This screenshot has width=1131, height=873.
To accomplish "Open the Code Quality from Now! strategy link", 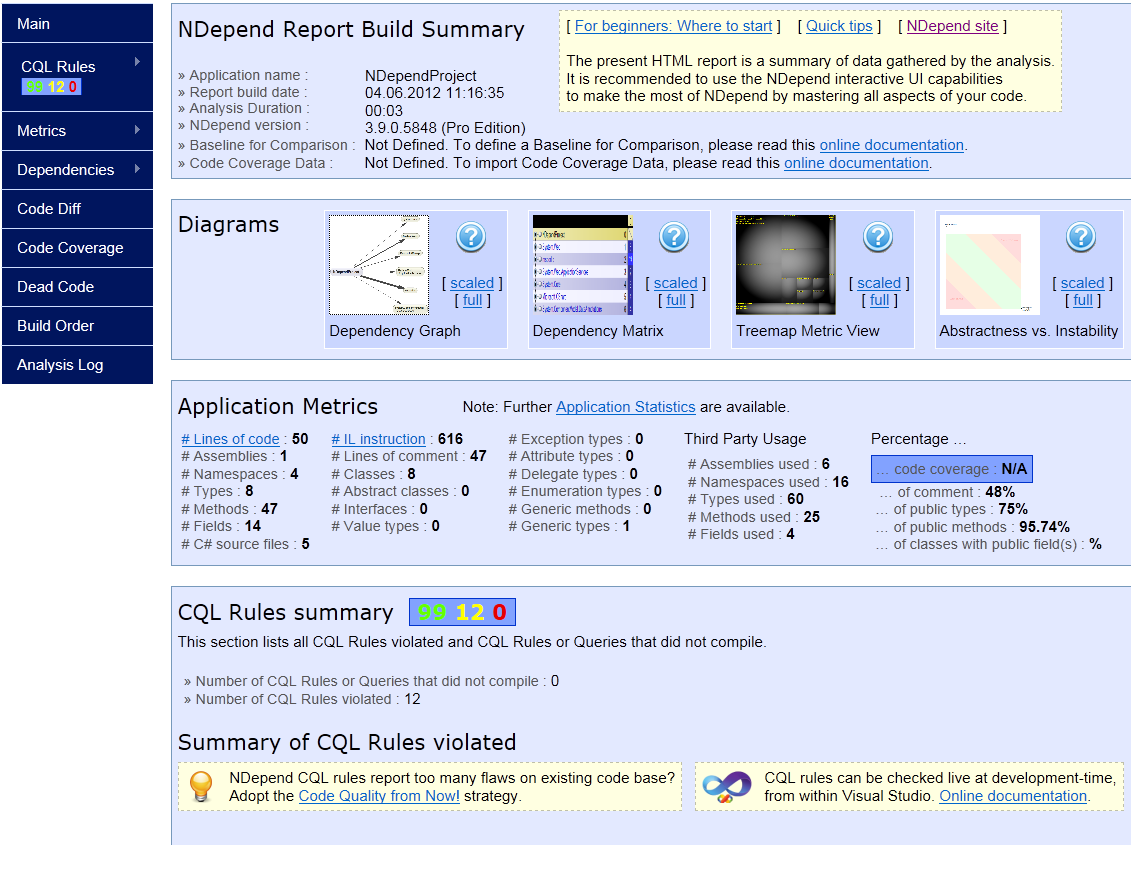I will pos(378,796).
